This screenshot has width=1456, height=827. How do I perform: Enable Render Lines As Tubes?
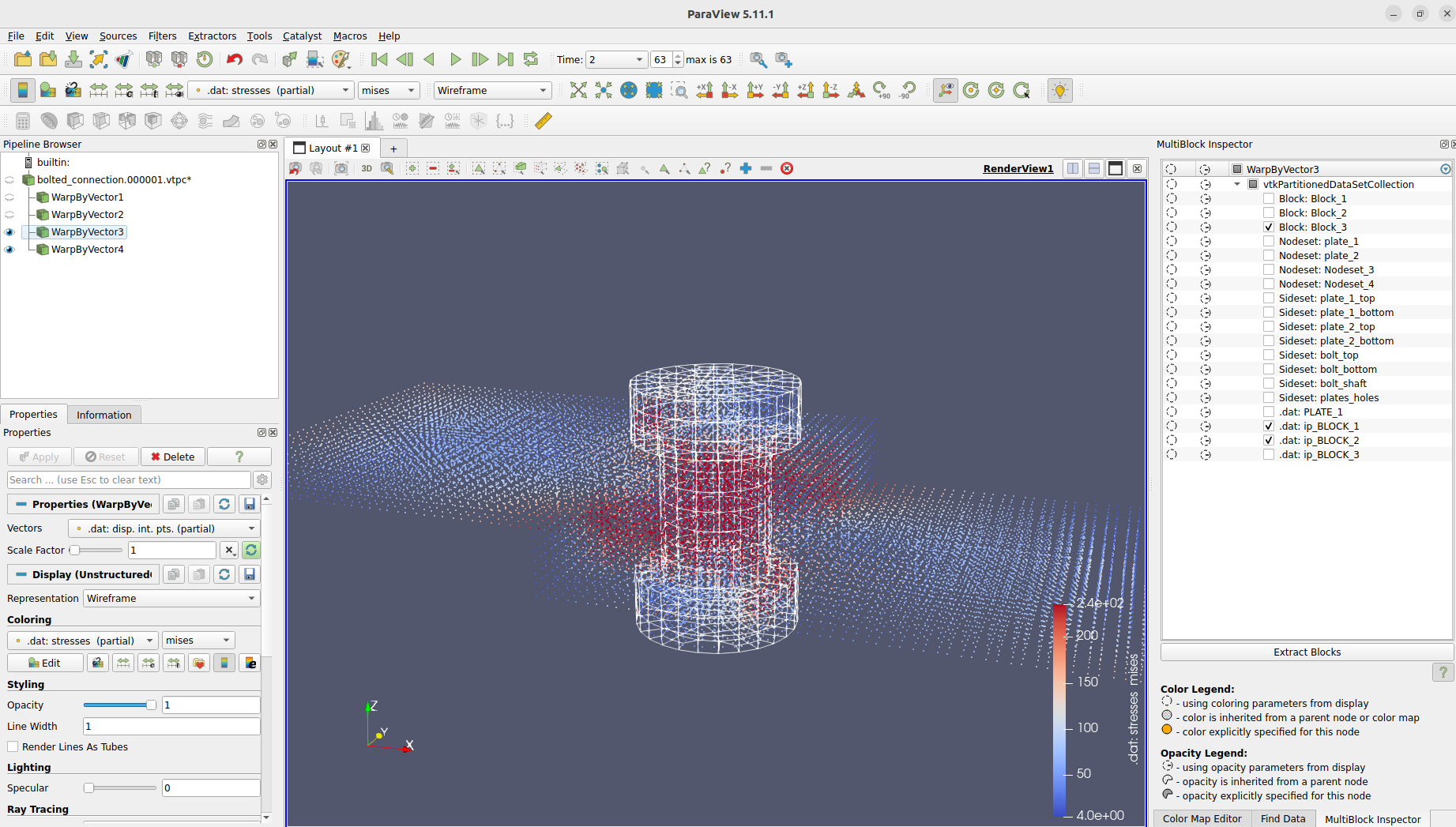(x=13, y=746)
